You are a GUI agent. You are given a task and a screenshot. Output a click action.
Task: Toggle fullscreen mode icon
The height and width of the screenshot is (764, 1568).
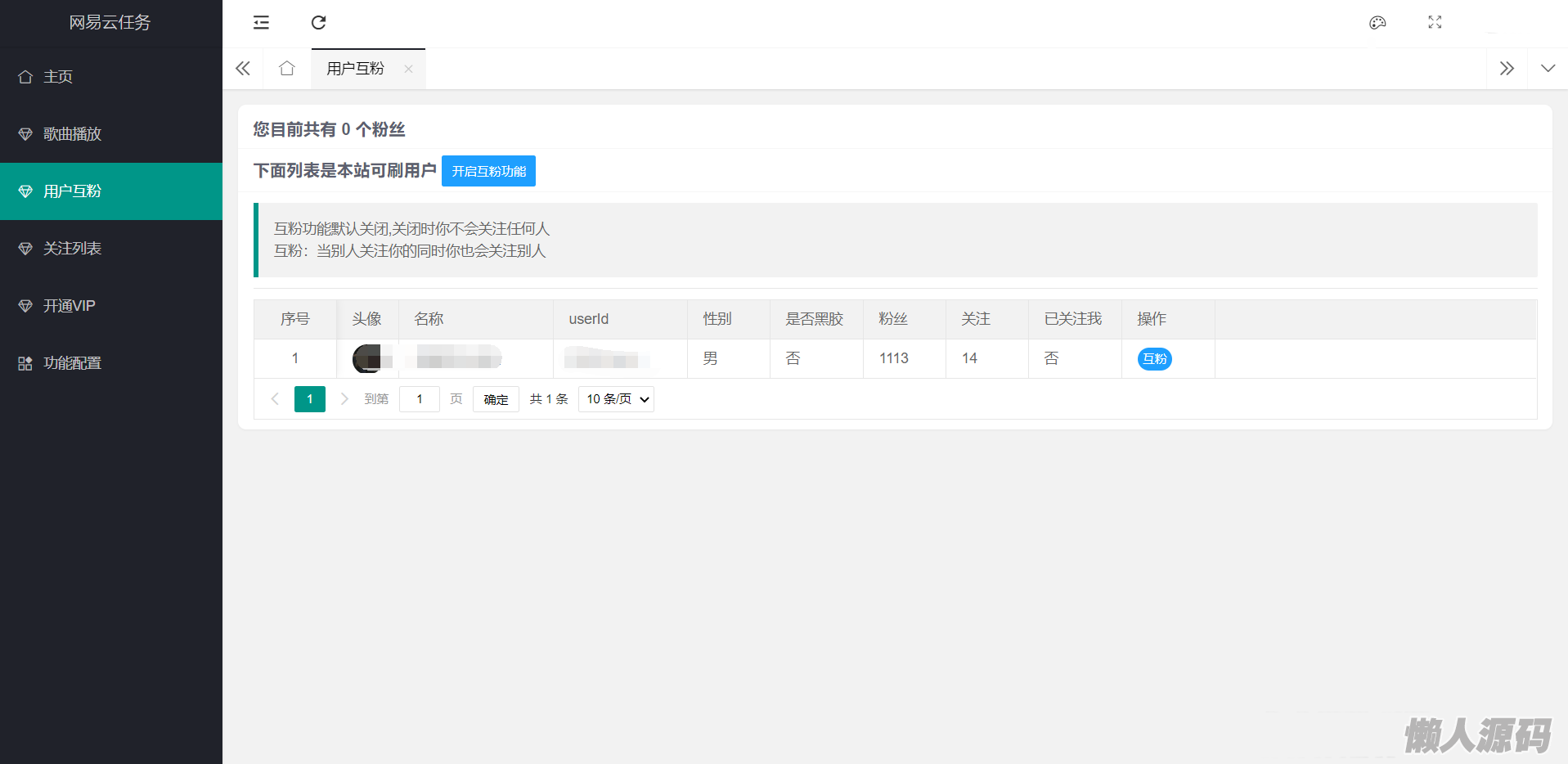[1435, 23]
